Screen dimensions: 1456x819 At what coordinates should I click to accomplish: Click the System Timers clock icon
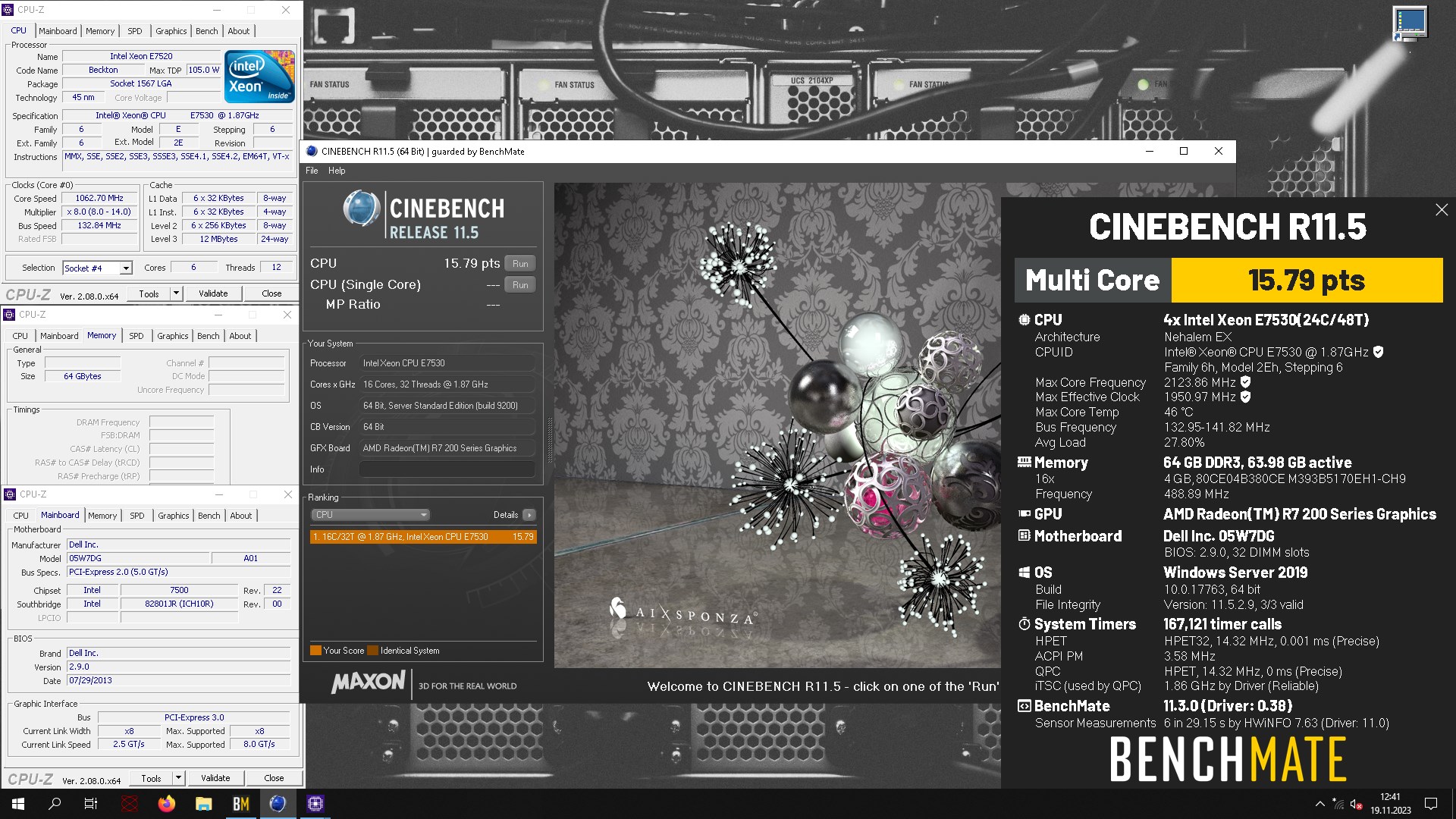point(1025,624)
